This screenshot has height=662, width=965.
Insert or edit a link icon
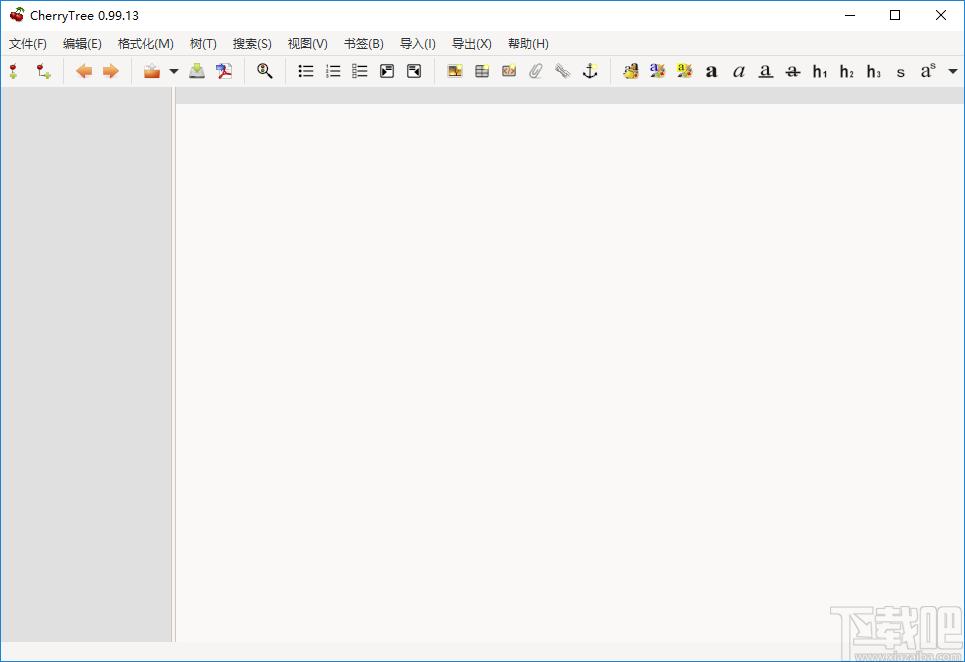(x=563, y=71)
